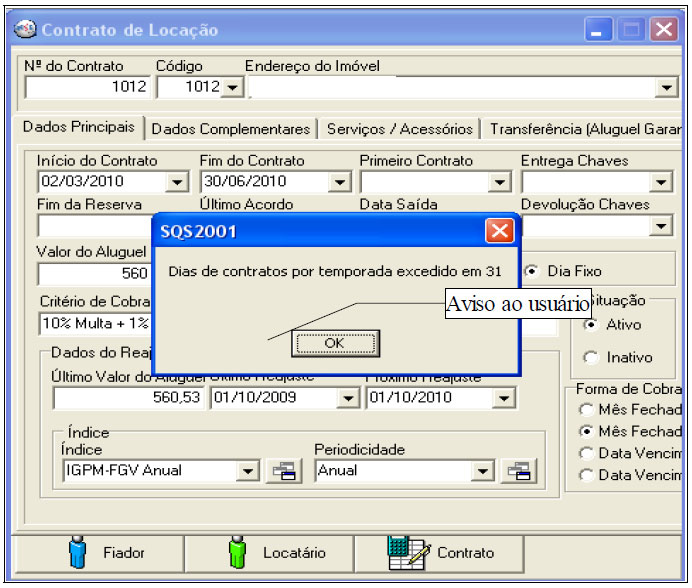The height and width of the screenshot is (588, 692).
Task: Open the Transferência (Aluguel Garantido) tab
Action: coord(583,129)
